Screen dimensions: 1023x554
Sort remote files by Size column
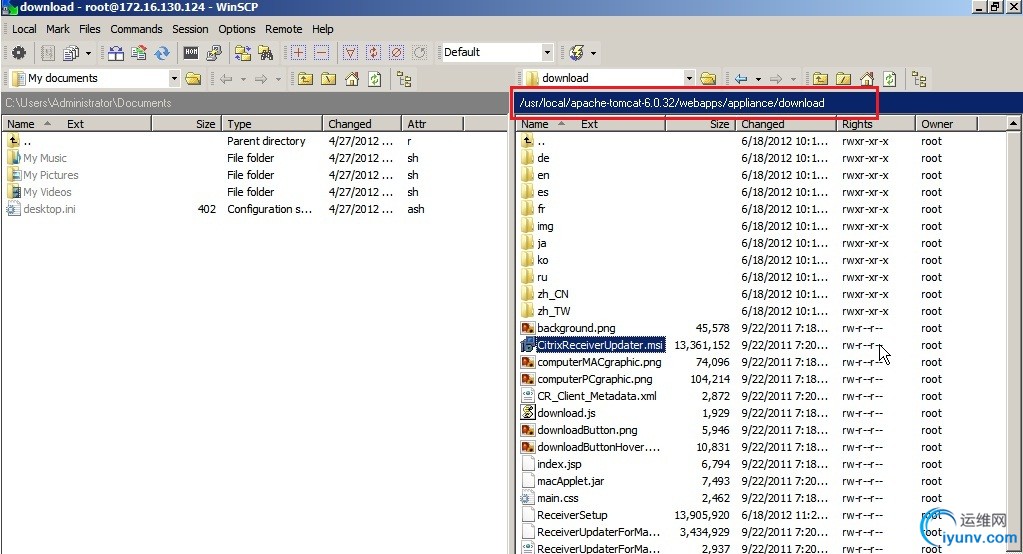coord(700,124)
